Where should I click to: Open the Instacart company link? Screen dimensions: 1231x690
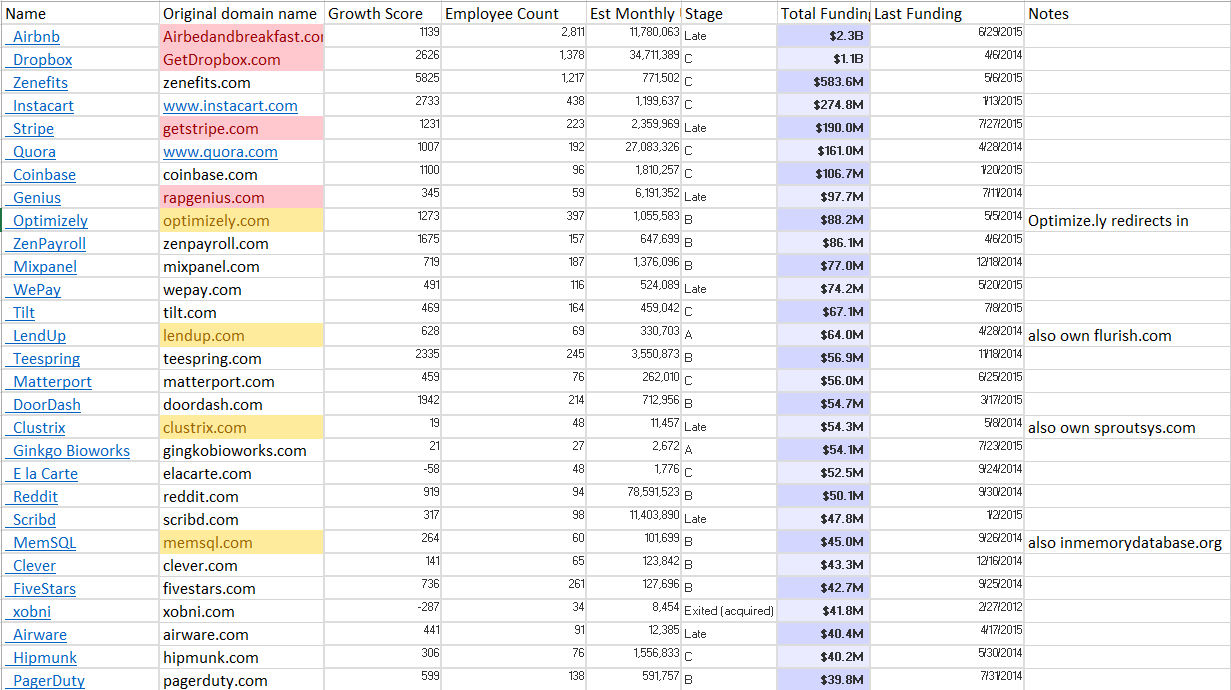pyautogui.click(x=43, y=106)
